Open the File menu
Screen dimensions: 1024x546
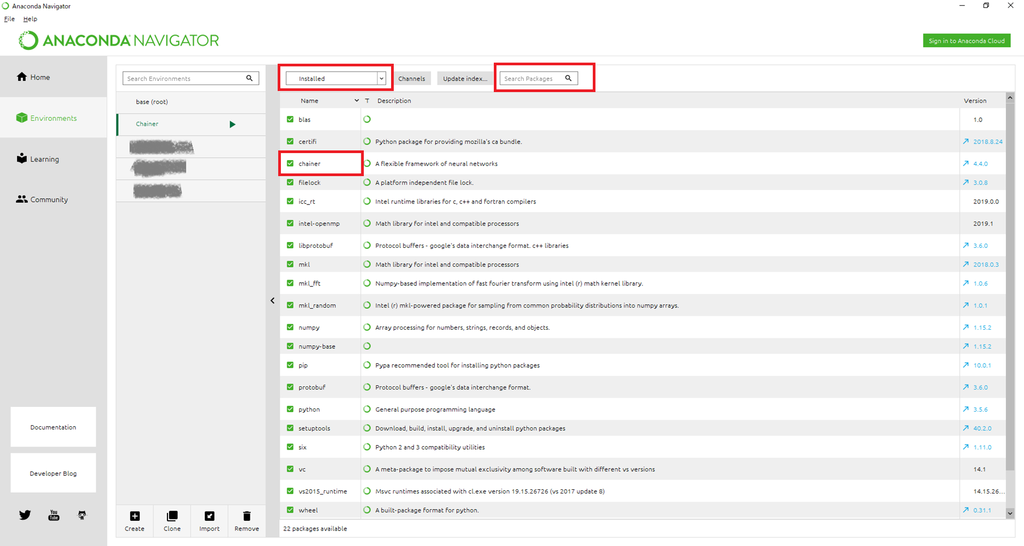[9, 19]
